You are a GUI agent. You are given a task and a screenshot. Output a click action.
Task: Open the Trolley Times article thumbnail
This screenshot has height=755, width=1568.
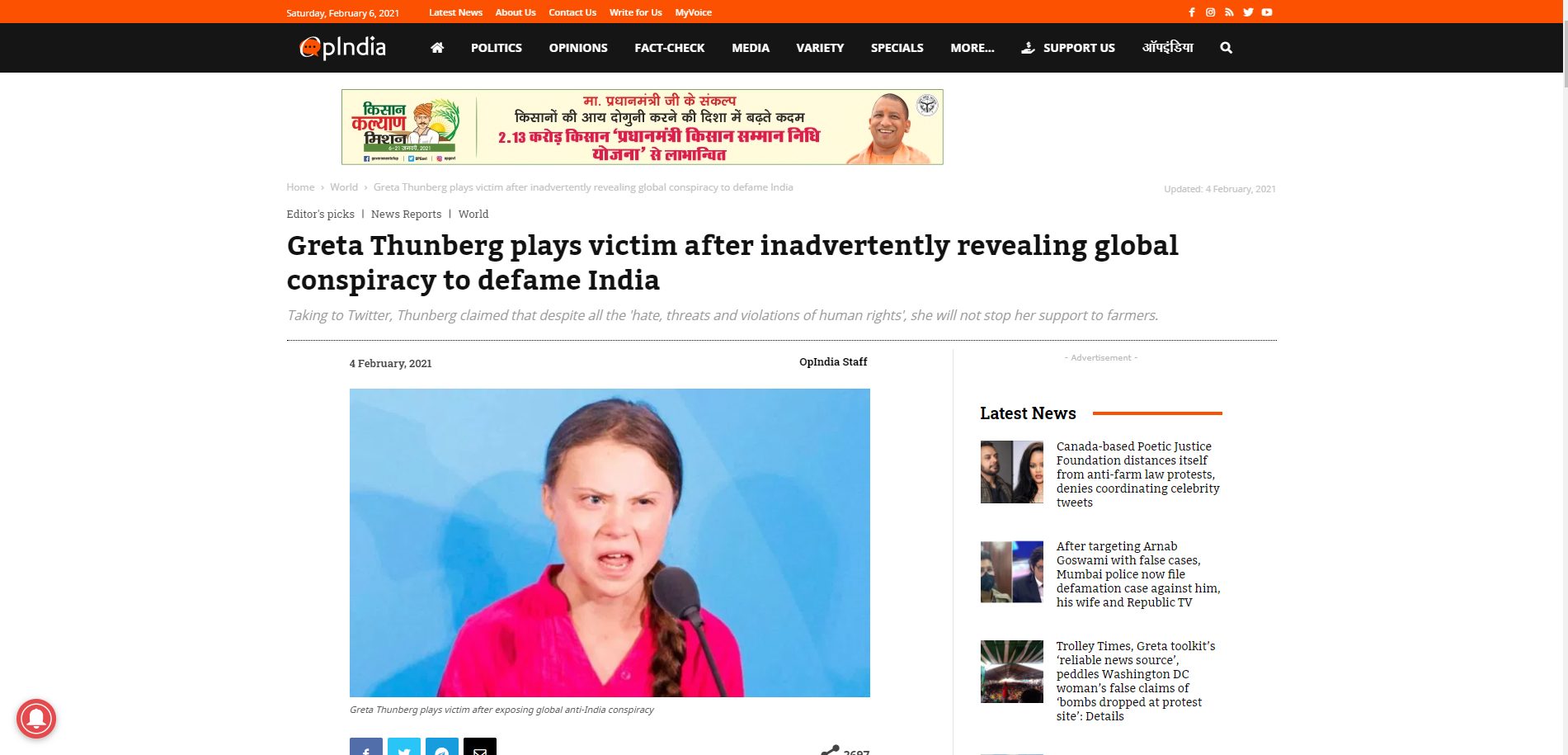(1011, 672)
